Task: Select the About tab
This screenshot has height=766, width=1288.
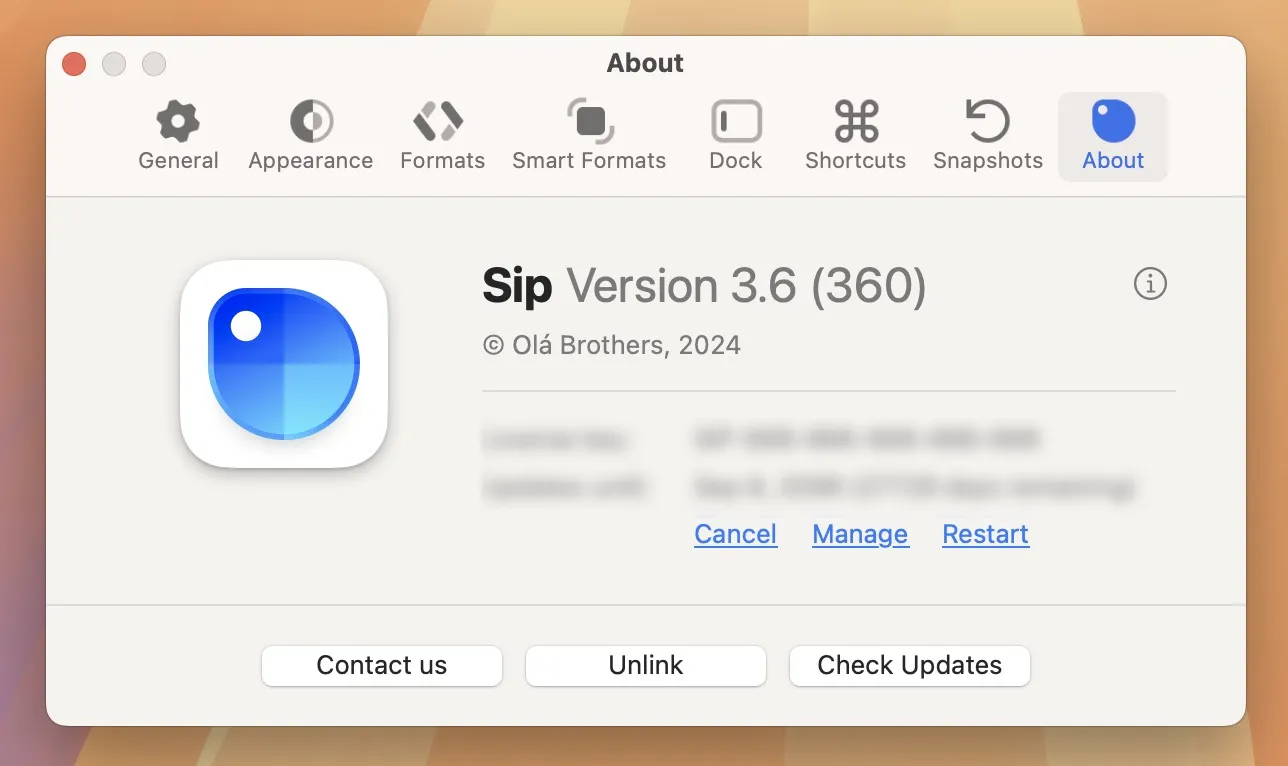Action: tap(1113, 137)
